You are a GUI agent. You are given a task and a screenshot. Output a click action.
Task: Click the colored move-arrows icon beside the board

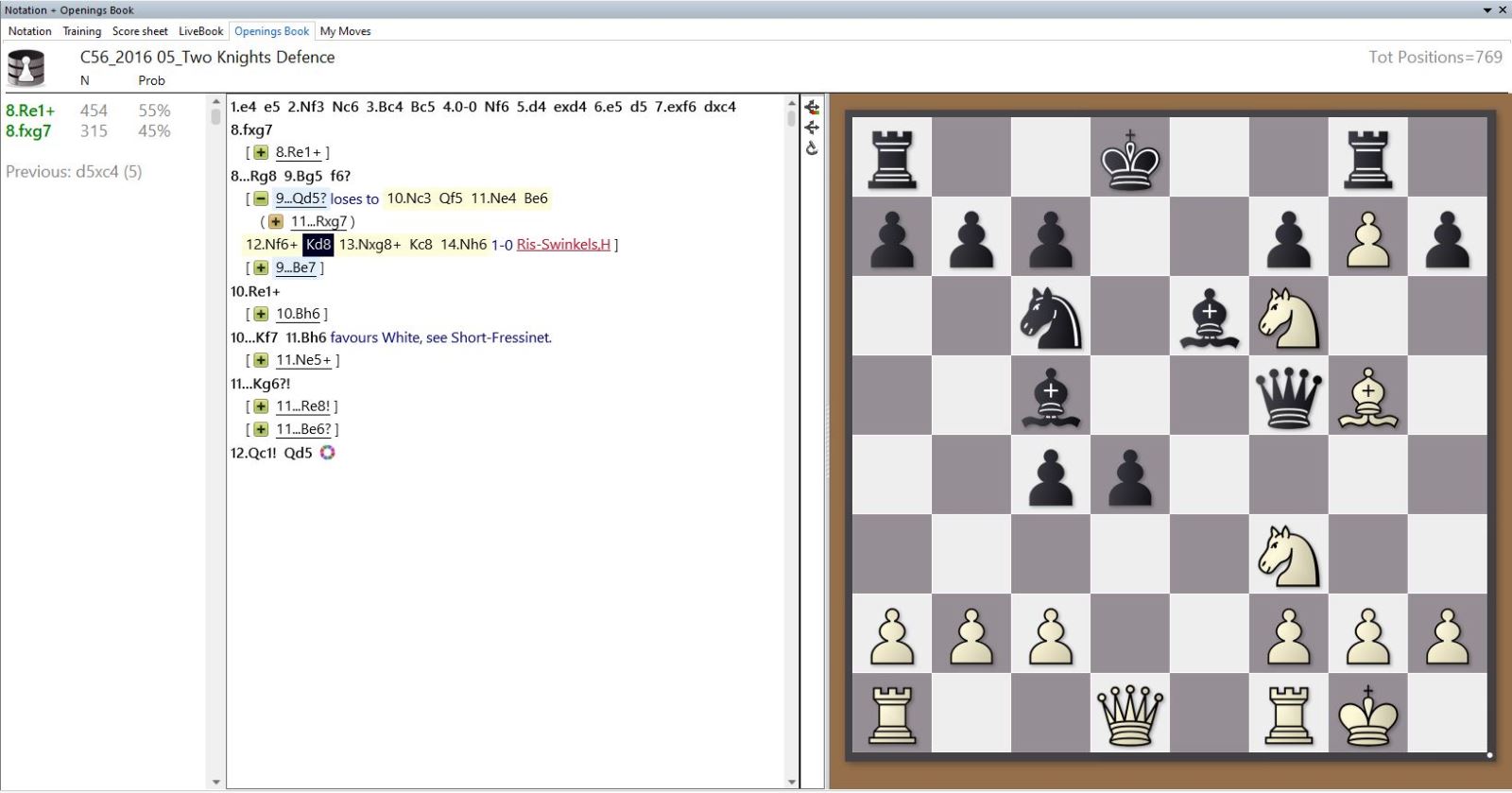[812, 107]
